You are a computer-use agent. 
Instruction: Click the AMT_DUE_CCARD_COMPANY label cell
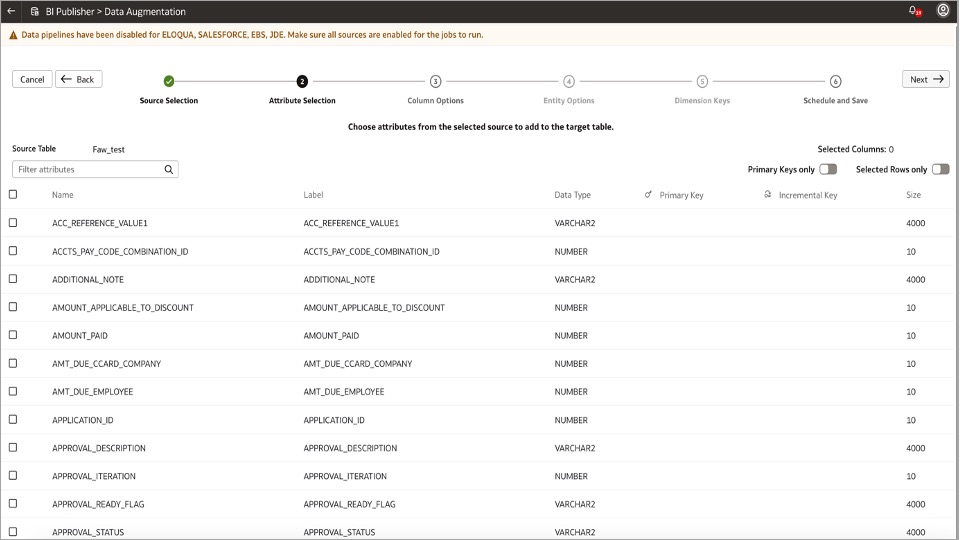click(358, 364)
